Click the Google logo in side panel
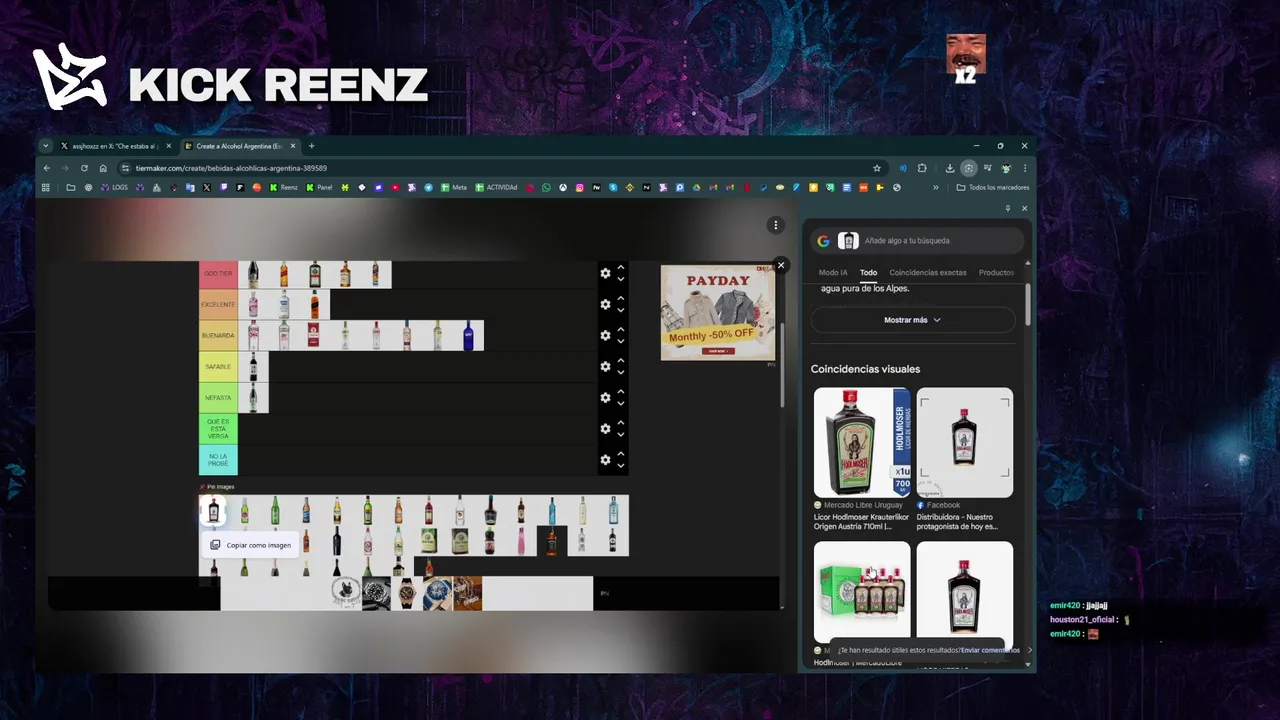The height and width of the screenshot is (720, 1280). pyautogui.click(x=823, y=241)
